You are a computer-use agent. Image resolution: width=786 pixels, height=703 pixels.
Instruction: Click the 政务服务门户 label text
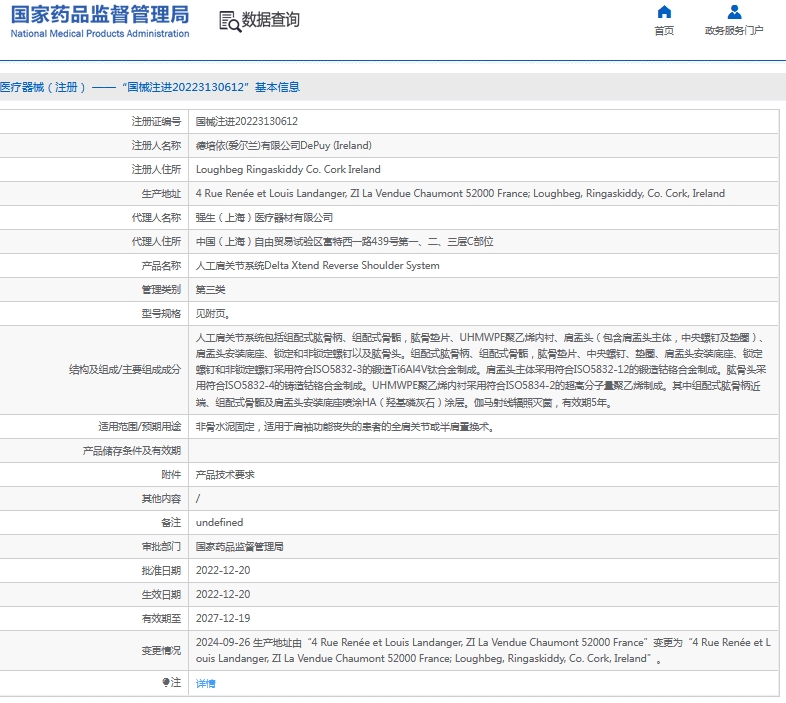click(x=734, y=31)
